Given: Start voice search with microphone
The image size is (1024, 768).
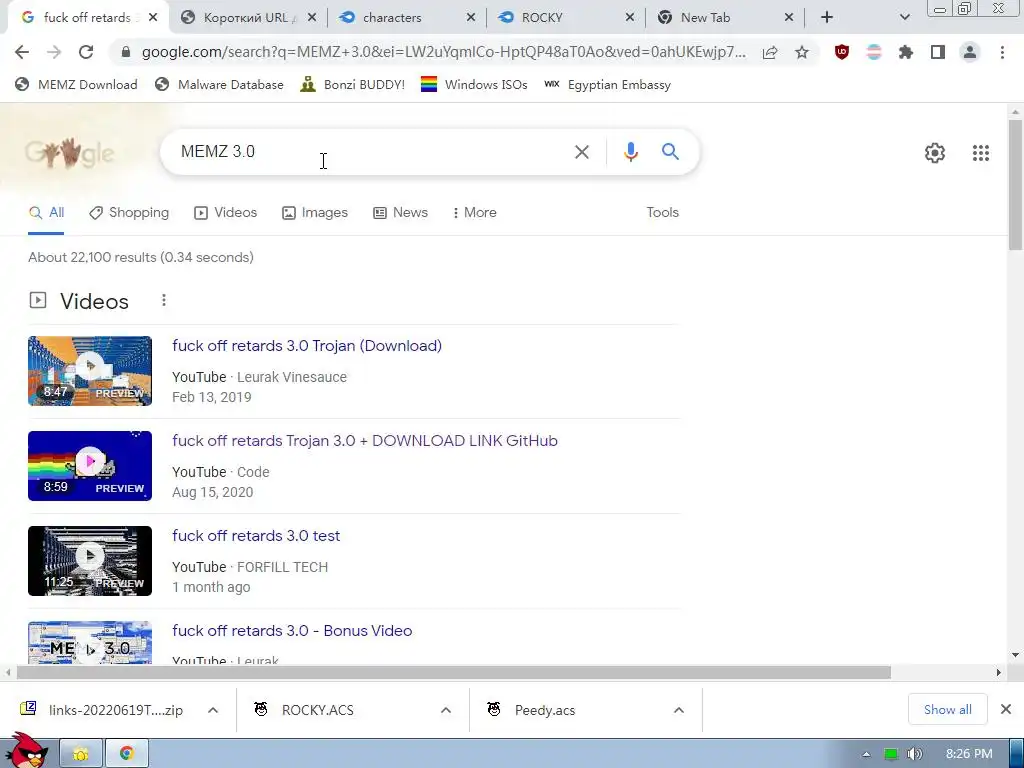Looking at the screenshot, I should pyautogui.click(x=630, y=152).
